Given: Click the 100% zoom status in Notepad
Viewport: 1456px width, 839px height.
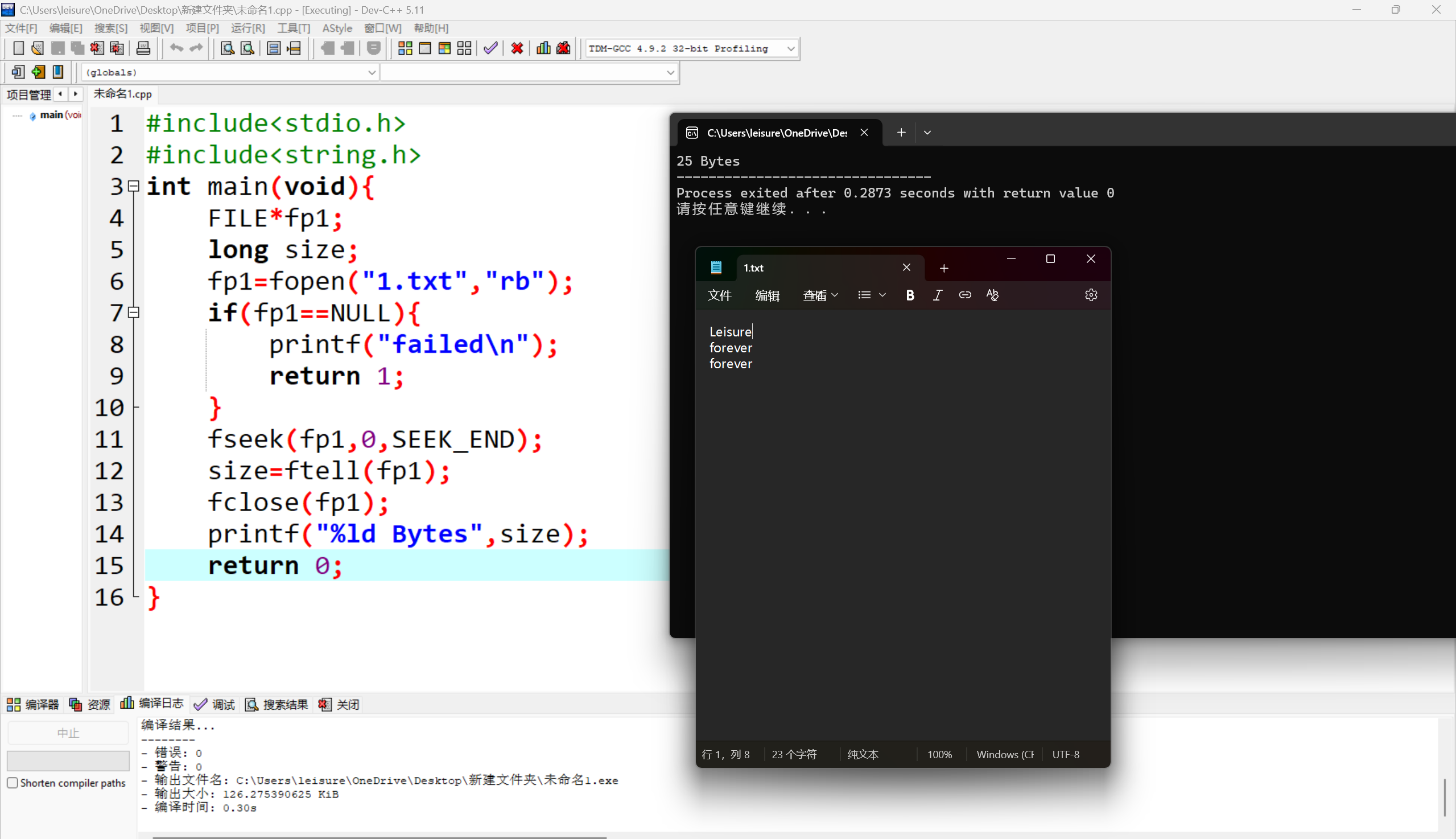Looking at the screenshot, I should pos(939,754).
